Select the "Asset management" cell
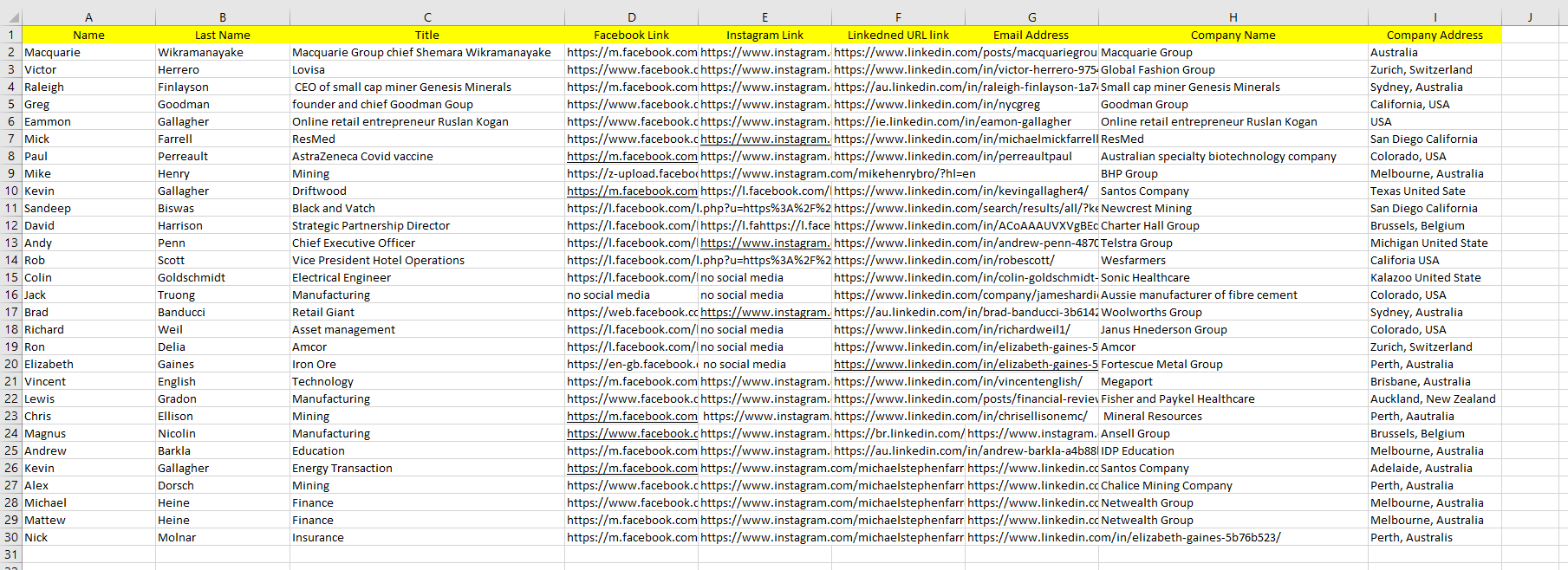This screenshot has height=570, width=1568. (427, 329)
